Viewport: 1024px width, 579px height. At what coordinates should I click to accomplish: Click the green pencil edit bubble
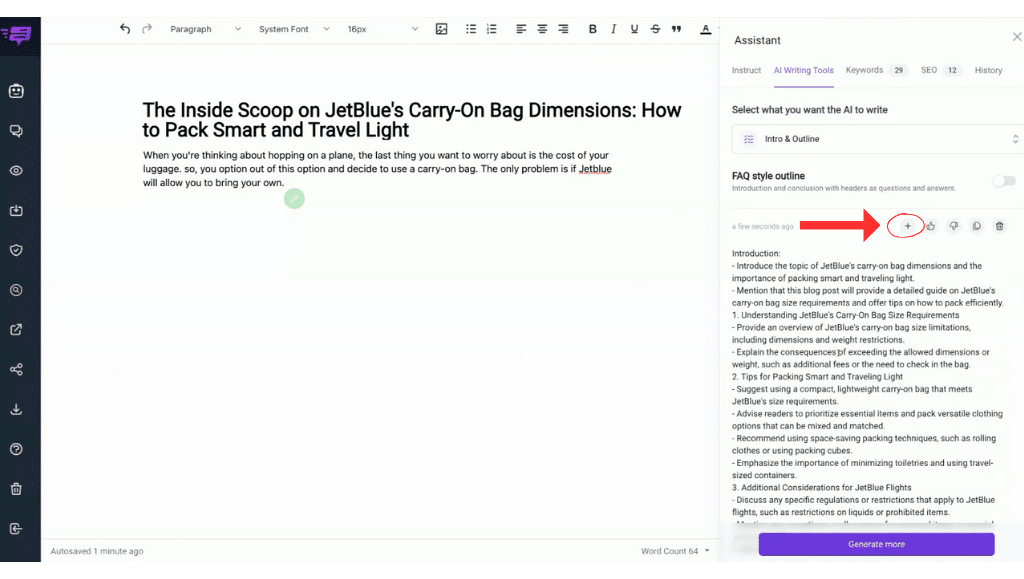295,198
